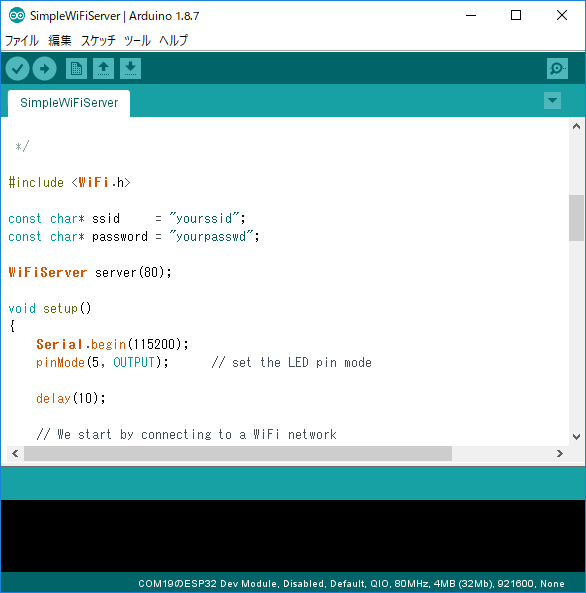This screenshot has width=586, height=593.
Task: Select the SimpleWiFiServer tab
Action: [69, 103]
